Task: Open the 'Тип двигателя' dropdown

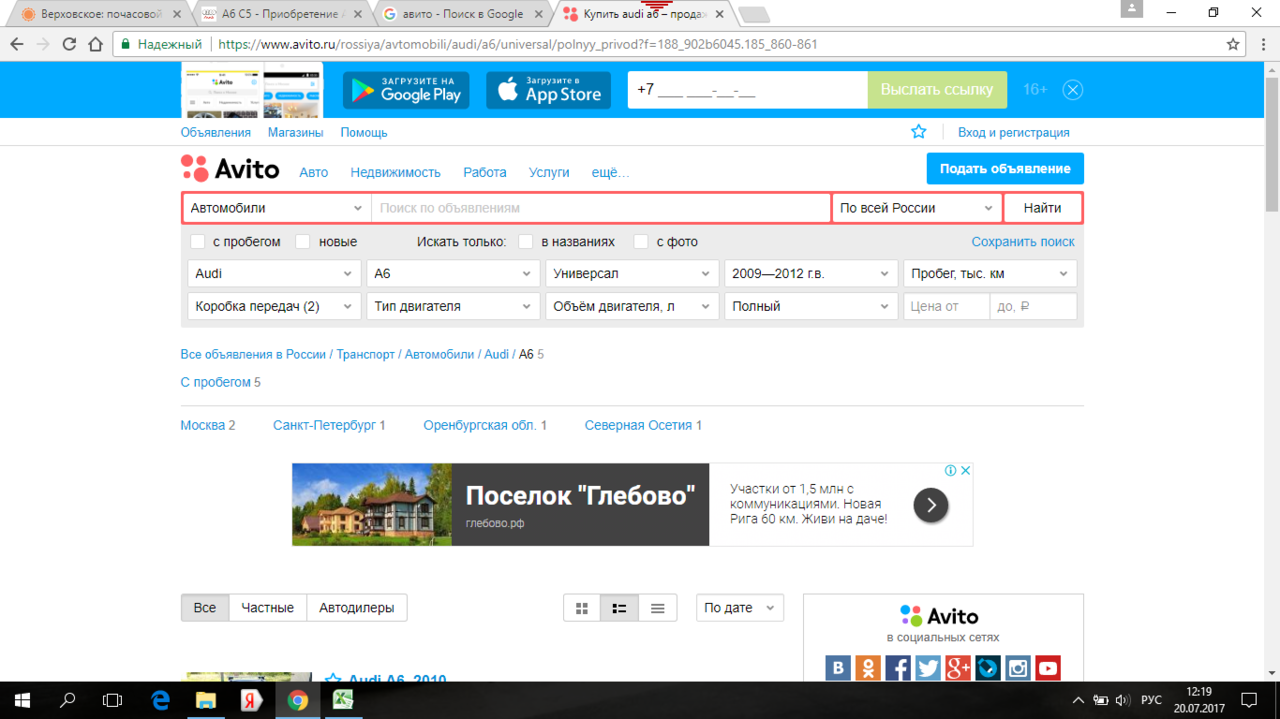Action: [453, 306]
